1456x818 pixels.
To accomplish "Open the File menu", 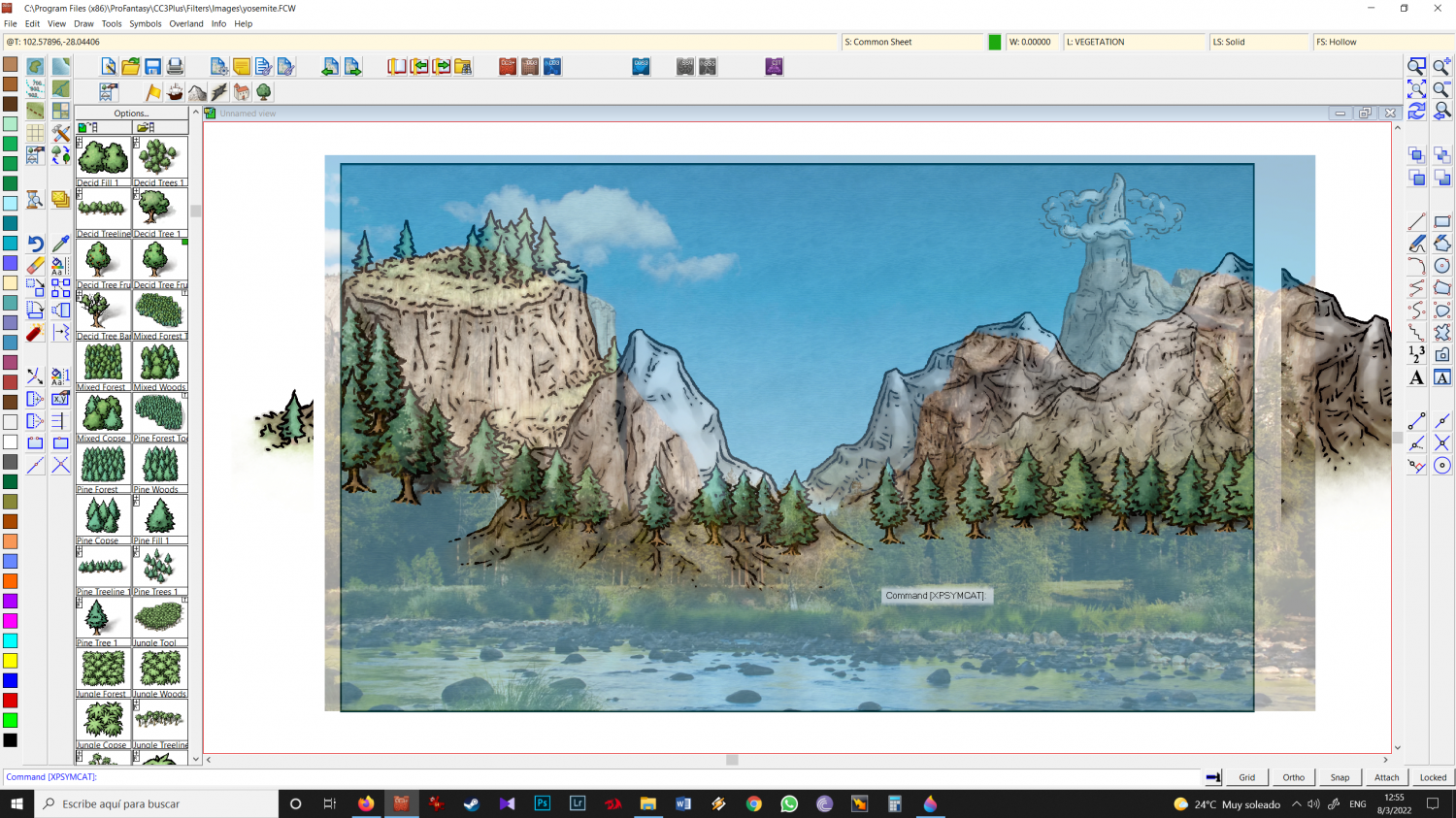I will click(11, 23).
